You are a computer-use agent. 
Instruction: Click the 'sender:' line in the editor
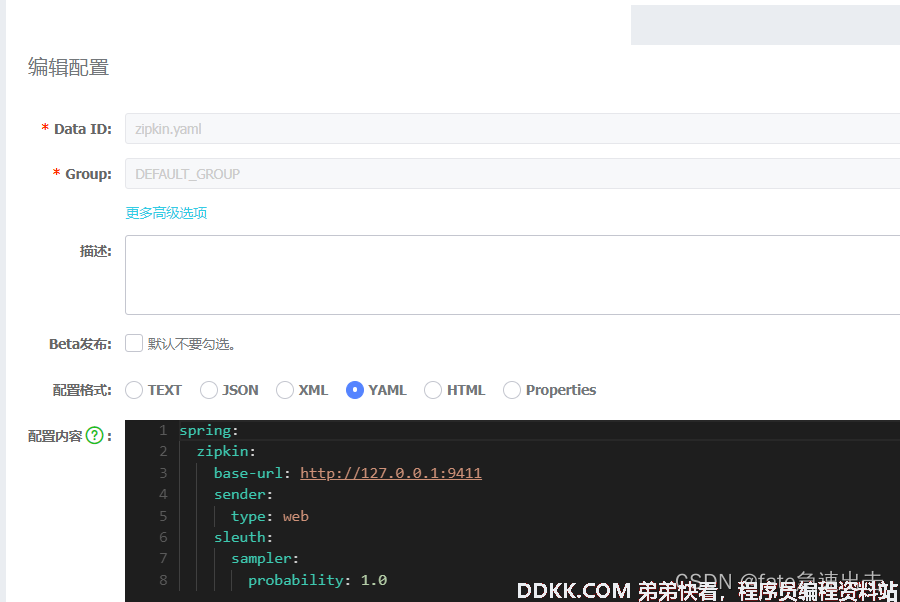click(243, 494)
